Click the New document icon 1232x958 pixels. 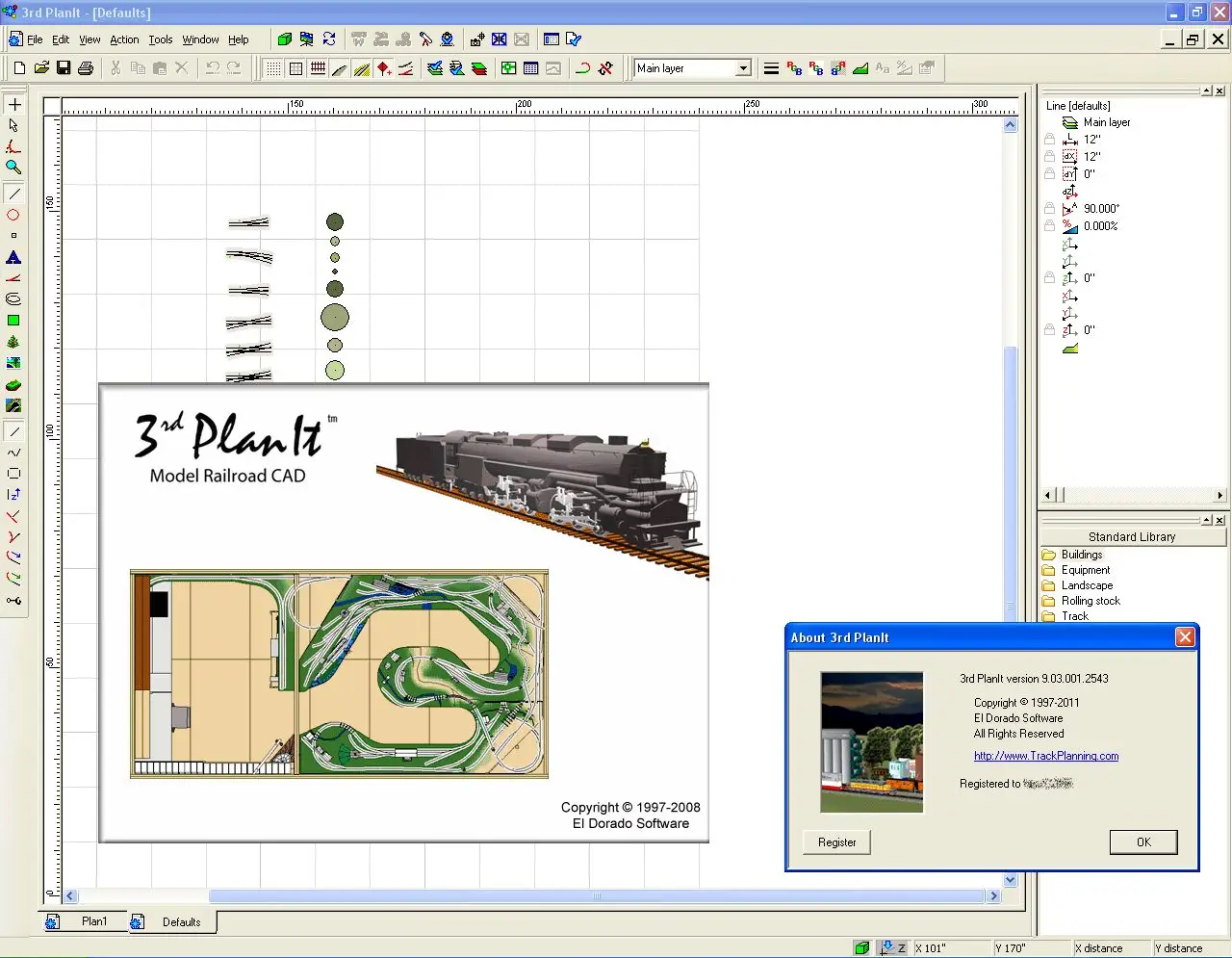(x=19, y=68)
